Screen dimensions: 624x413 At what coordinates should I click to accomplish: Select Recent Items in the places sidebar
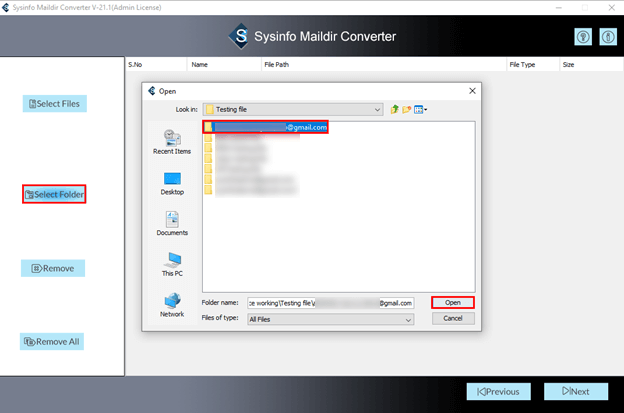[172, 142]
